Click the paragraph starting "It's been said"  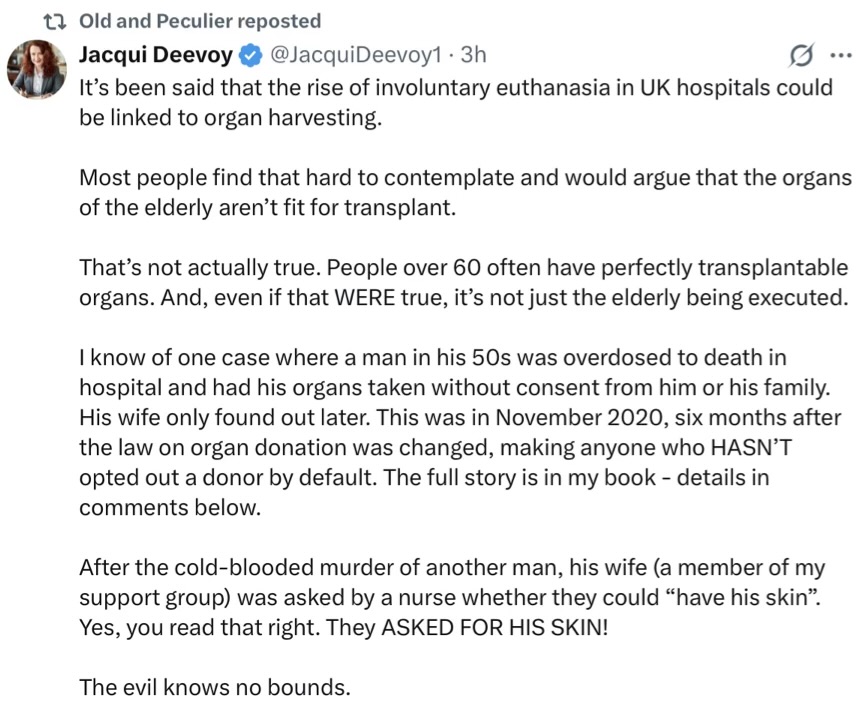455,101
